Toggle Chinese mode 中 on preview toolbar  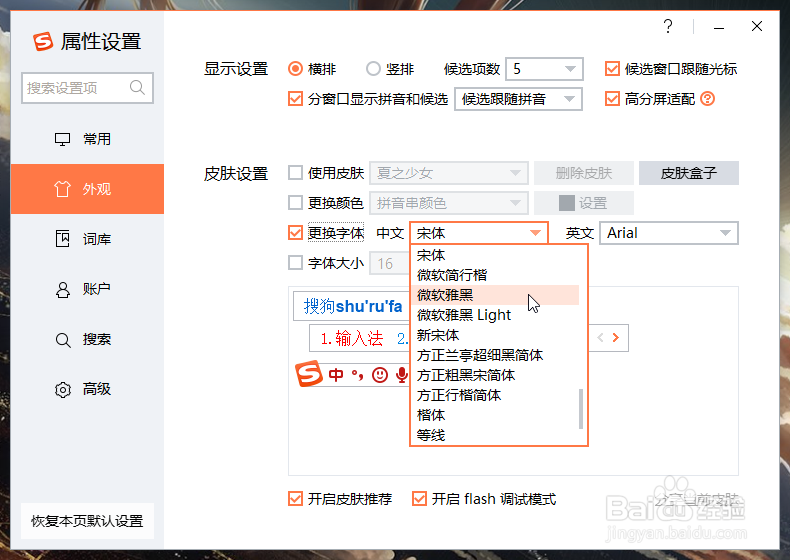pyautogui.click(x=336, y=375)
